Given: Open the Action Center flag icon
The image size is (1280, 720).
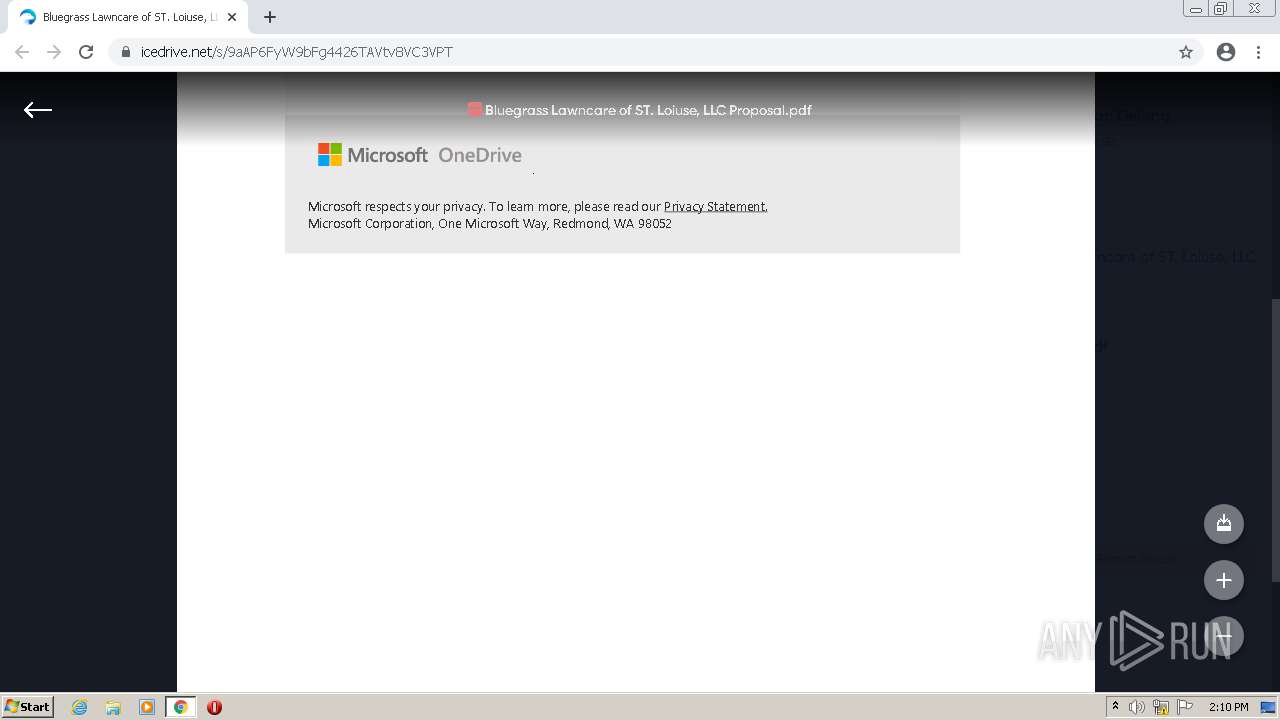Looking at the screenshot, I should point(1185,707).
